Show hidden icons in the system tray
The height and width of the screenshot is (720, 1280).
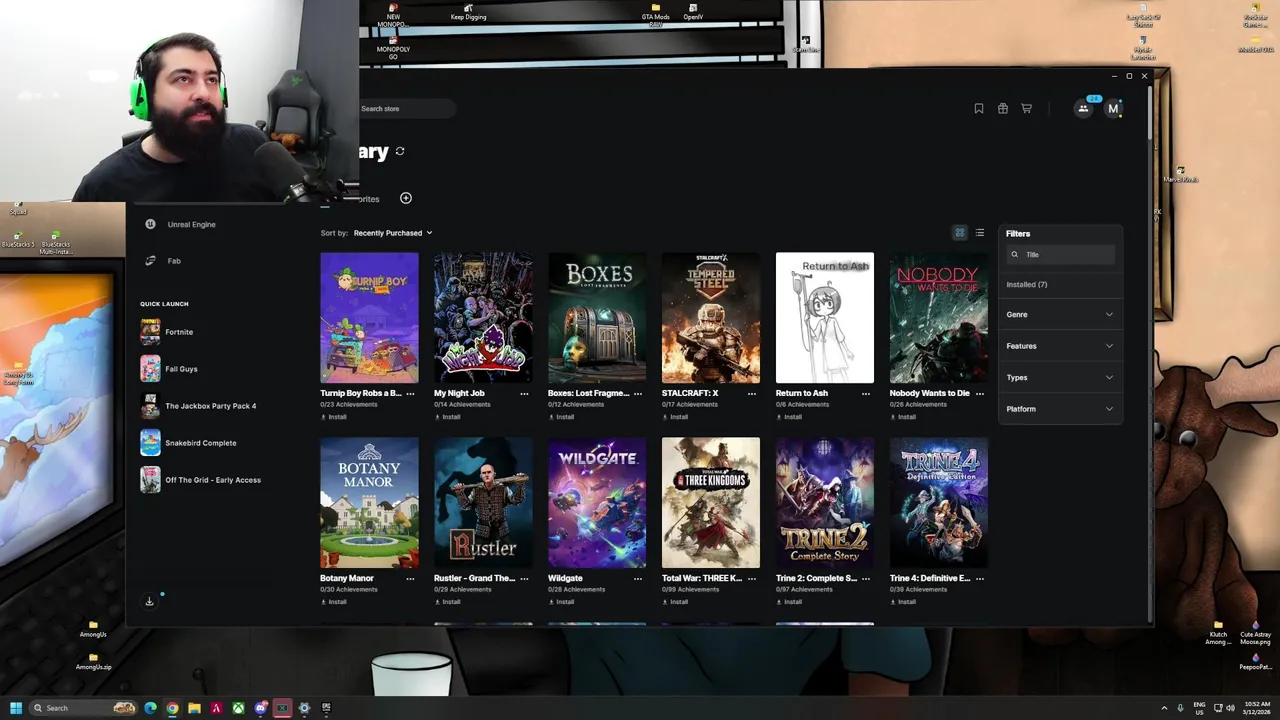(x=1164, y=708)
